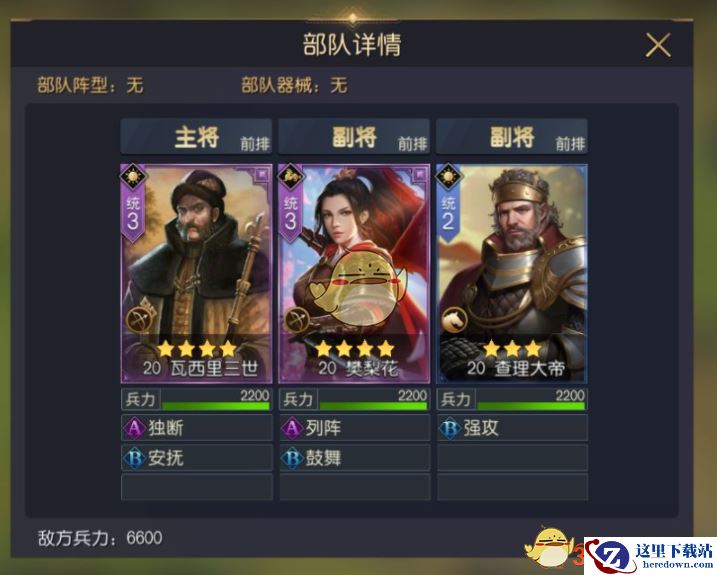Close the 部队详情 dialog

[658, 45]
